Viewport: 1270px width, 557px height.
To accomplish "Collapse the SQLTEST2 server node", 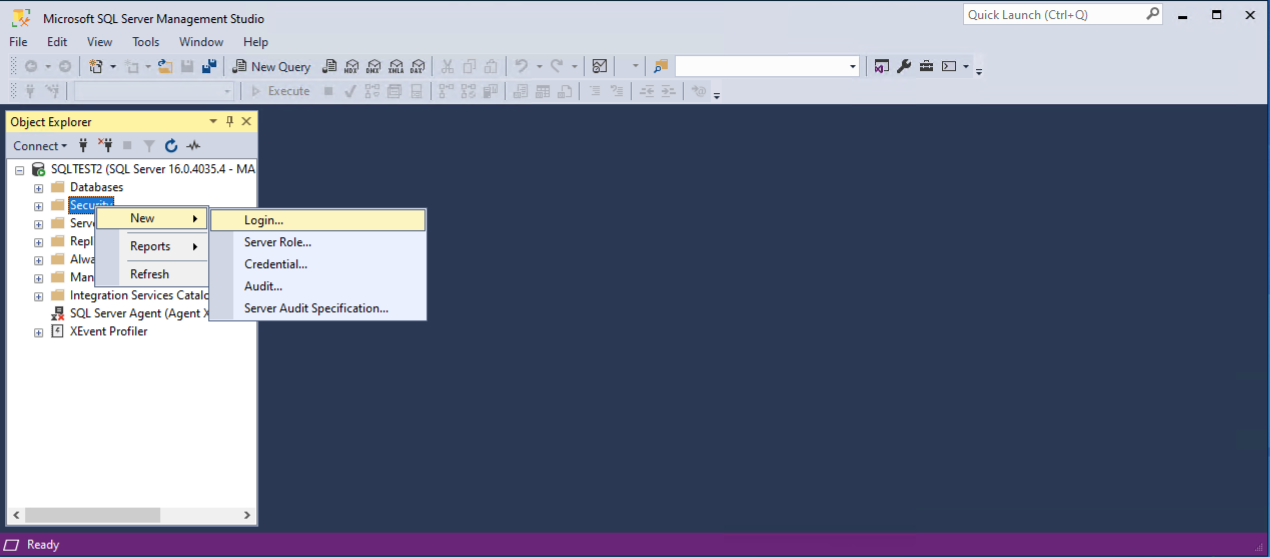I will (x=19, y=170).
